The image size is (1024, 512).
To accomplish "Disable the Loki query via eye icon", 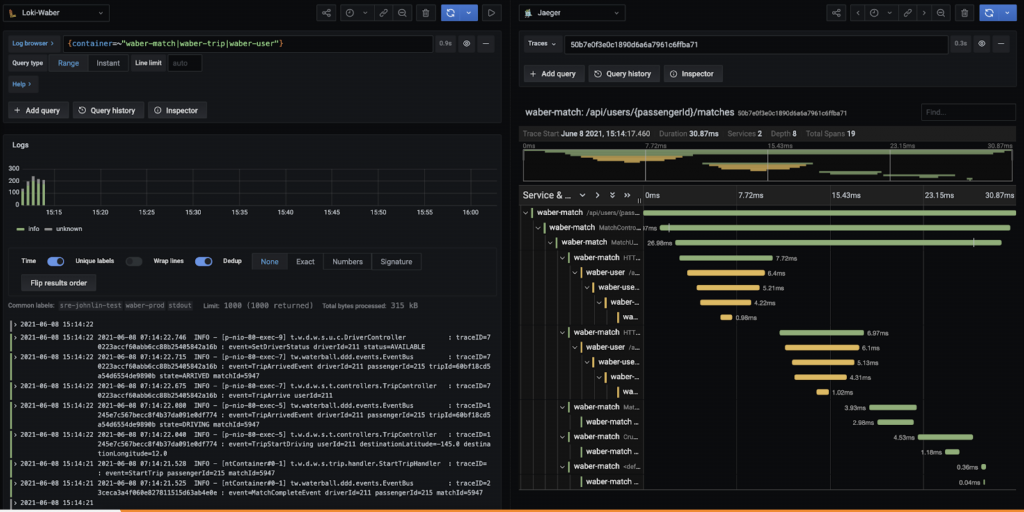I will (x=466, y=44).
